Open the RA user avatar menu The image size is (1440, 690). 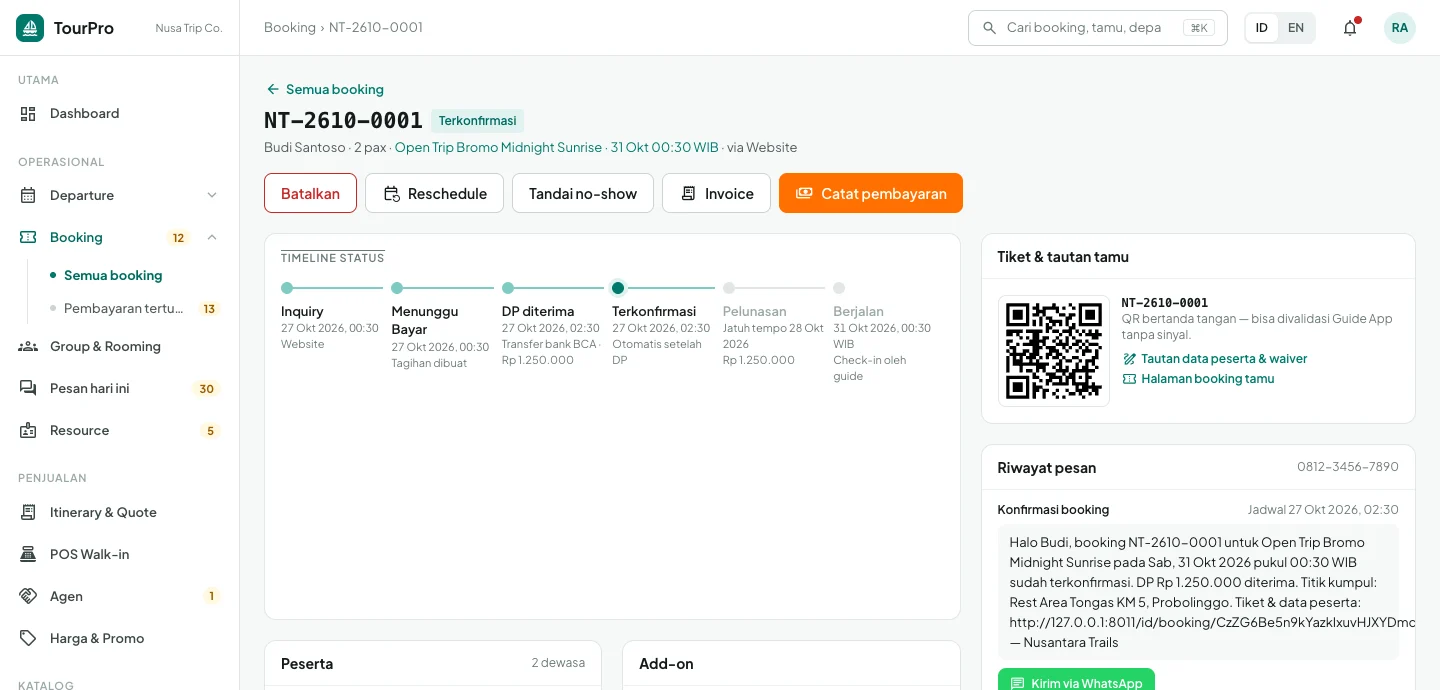(x=1400, y=28)
